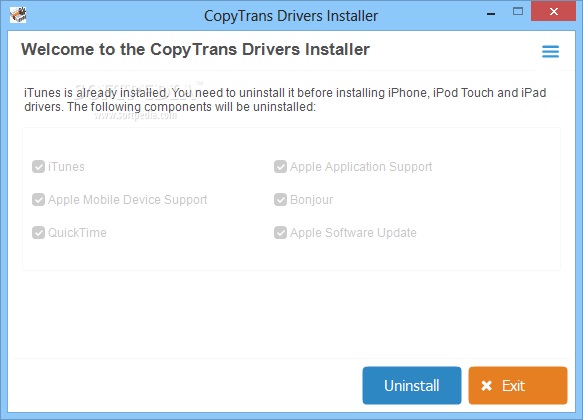Screen dimensions: 583x420
Task: Click the window title CopyTrans Drivers Installer
Action: (x=291, y=16)
